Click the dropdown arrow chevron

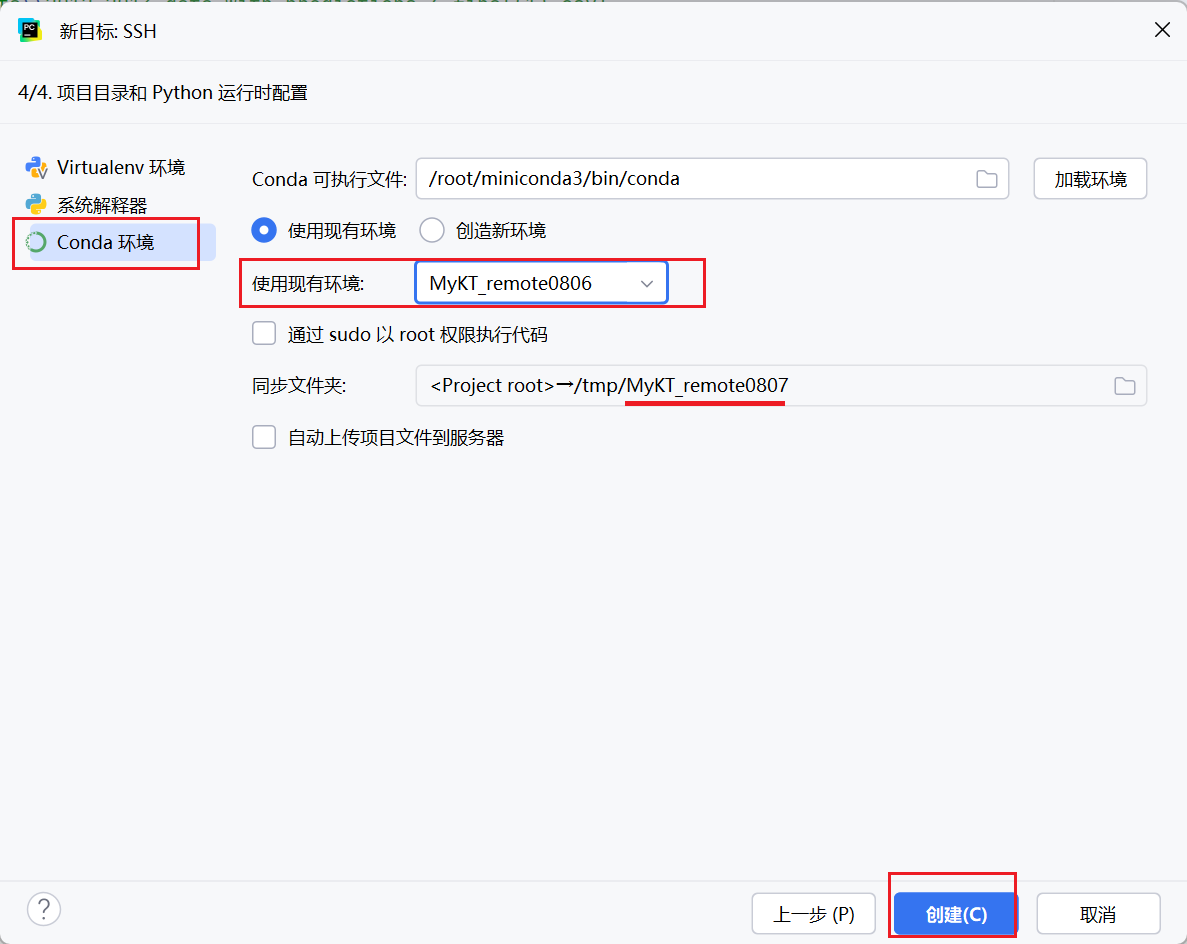pos(646,284)
